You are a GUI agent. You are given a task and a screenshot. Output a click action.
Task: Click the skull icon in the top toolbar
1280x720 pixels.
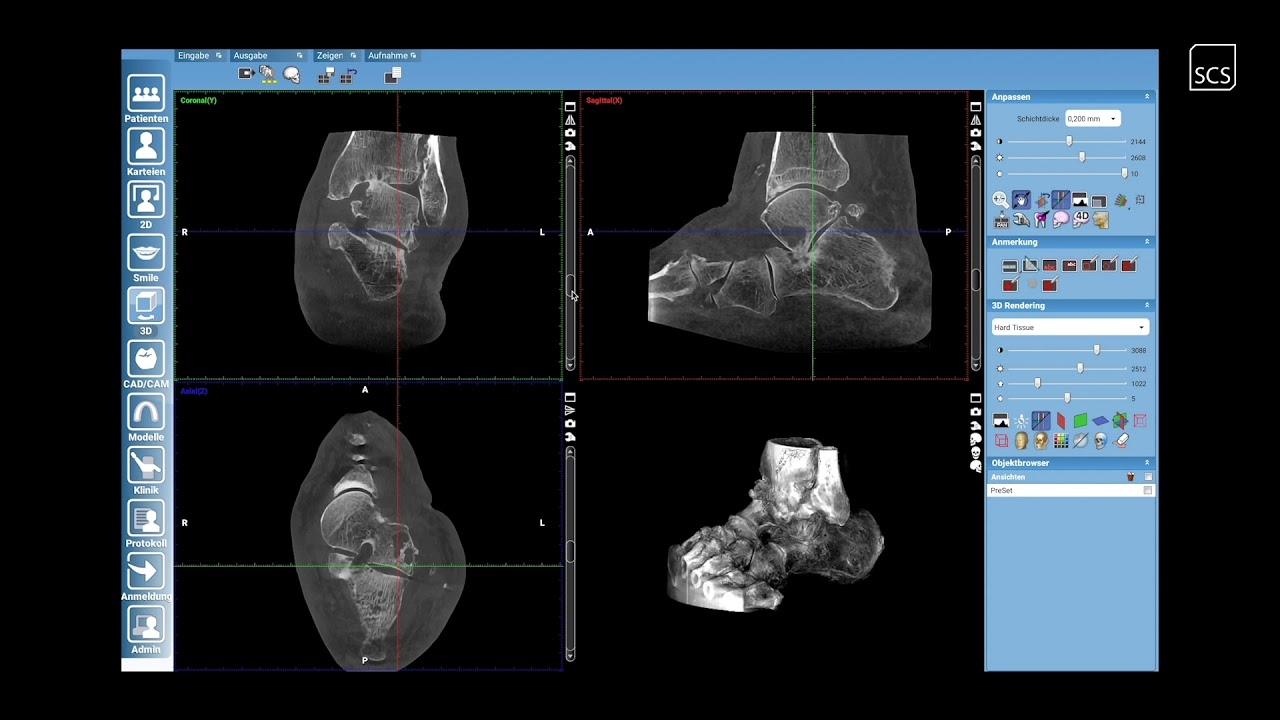pos(291,74)
